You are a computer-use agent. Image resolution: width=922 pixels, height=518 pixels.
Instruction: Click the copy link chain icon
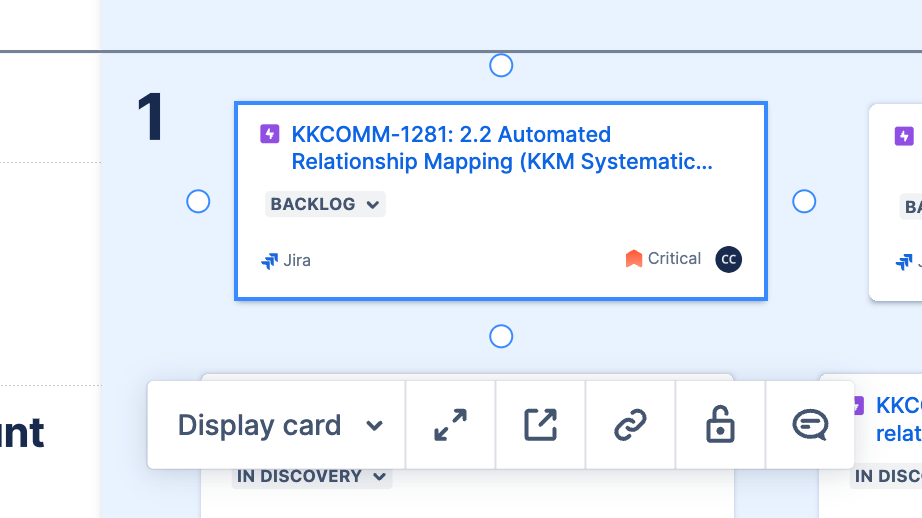point(630,425)
